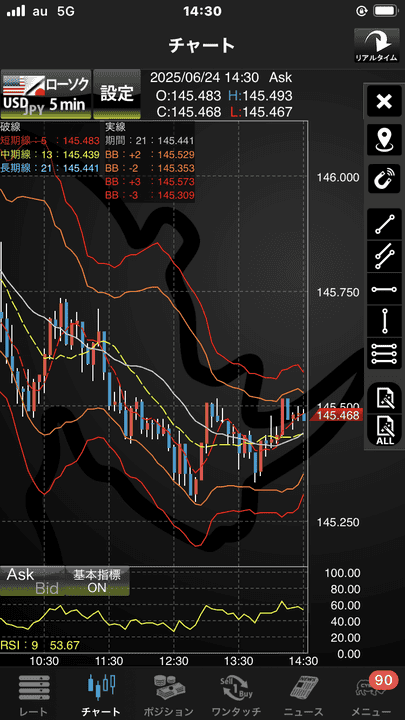Toggle the magnet snap tool

384,178
